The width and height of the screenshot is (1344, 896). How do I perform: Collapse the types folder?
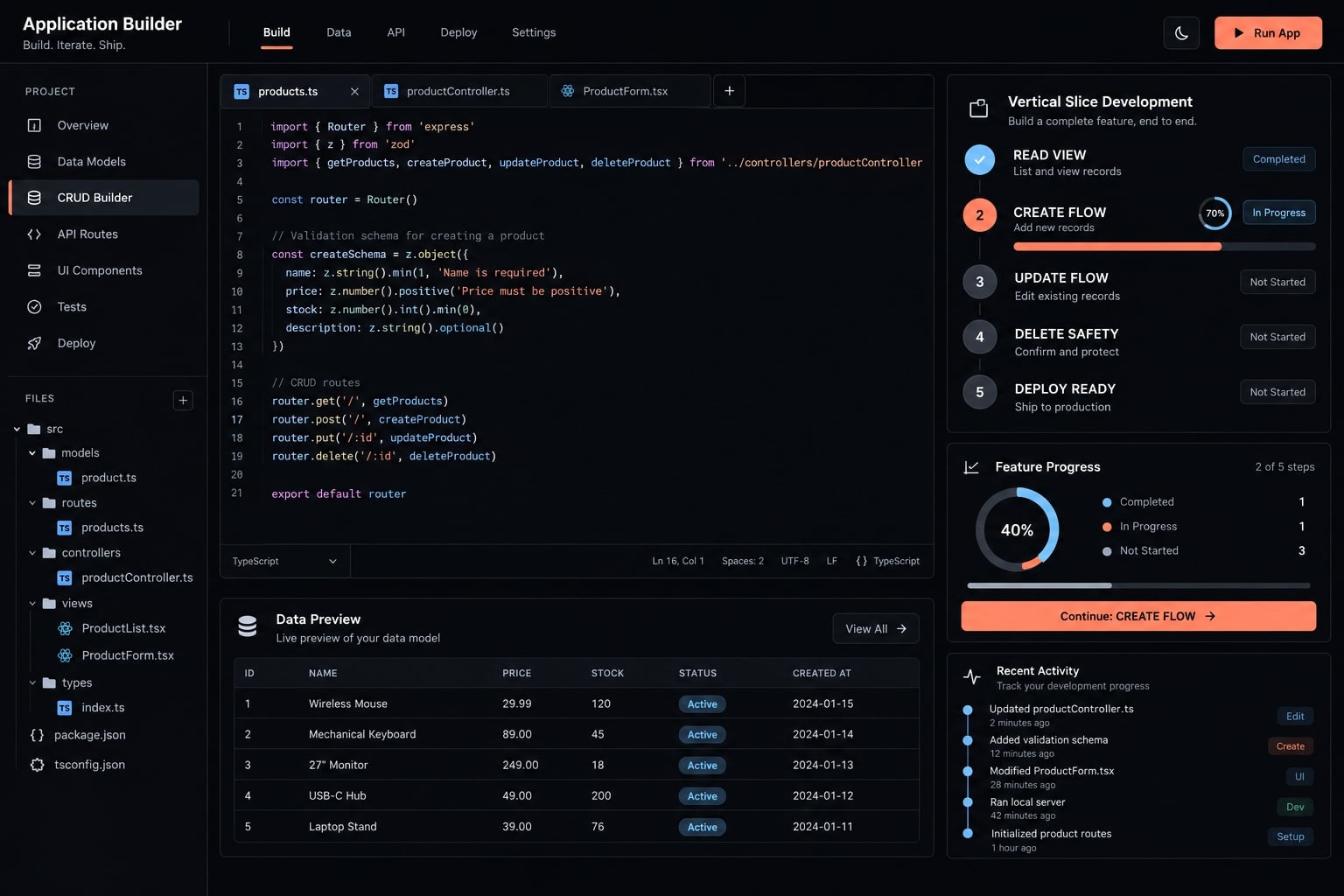point(32,682)
